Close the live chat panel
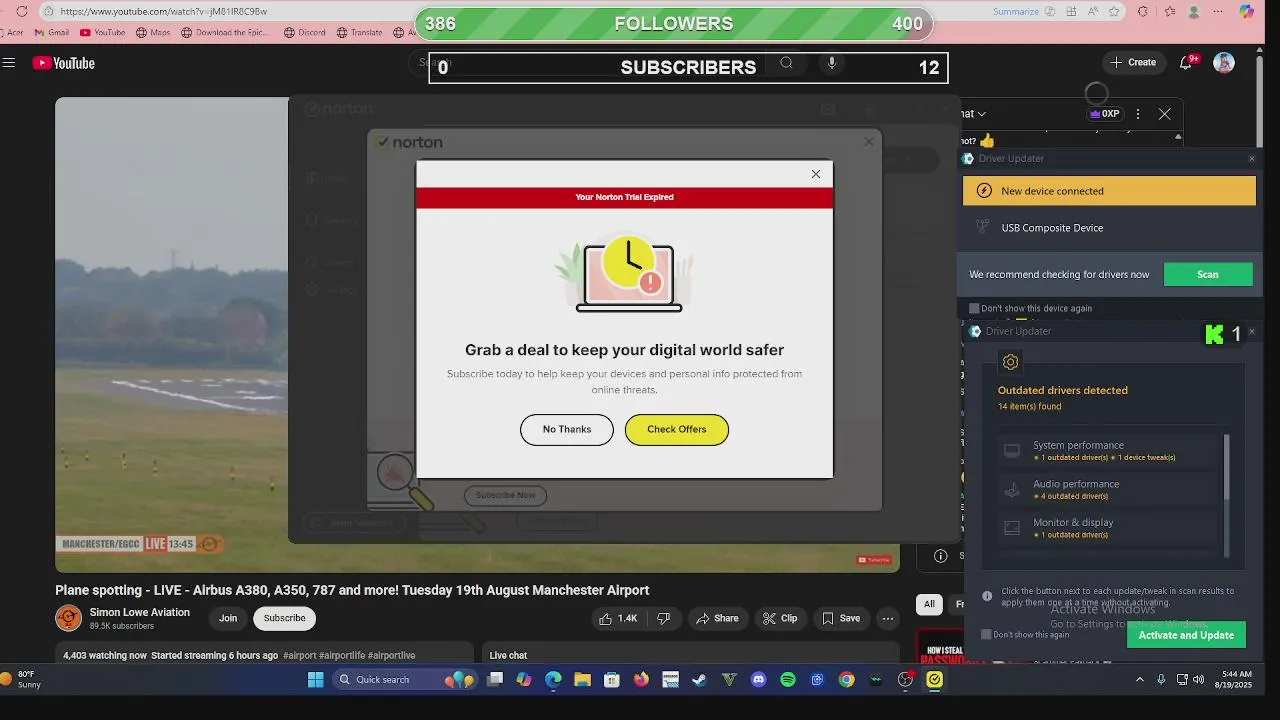 [1164, 114]
